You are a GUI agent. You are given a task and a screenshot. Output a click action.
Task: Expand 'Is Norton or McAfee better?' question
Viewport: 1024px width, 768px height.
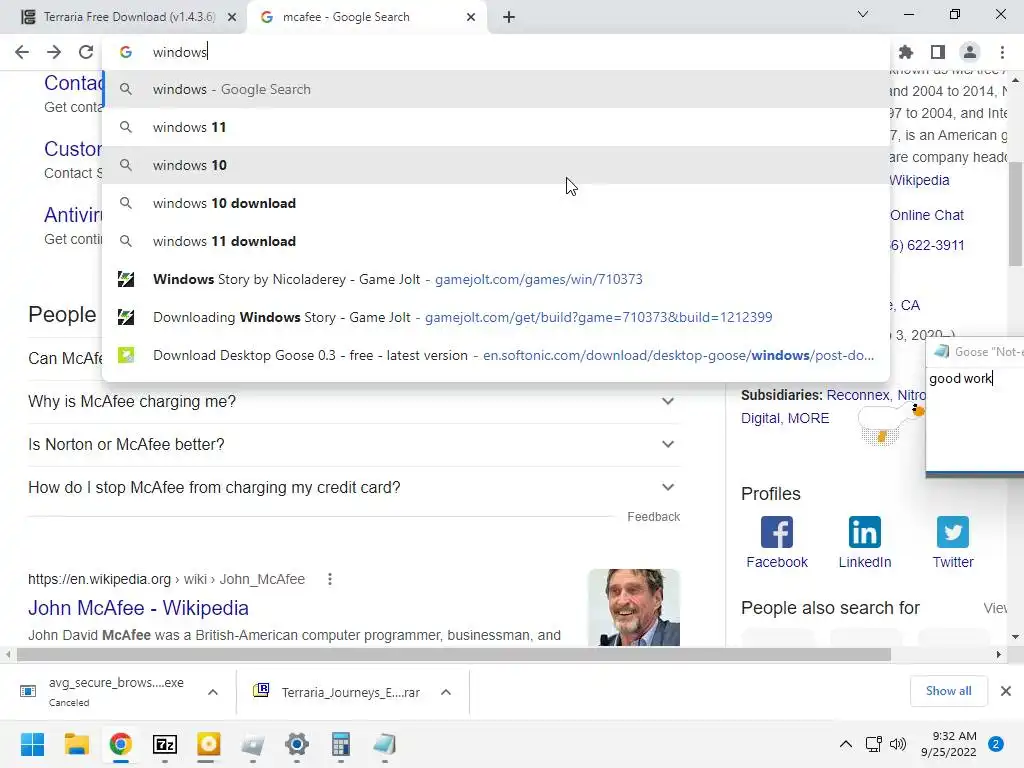point(353,444)
